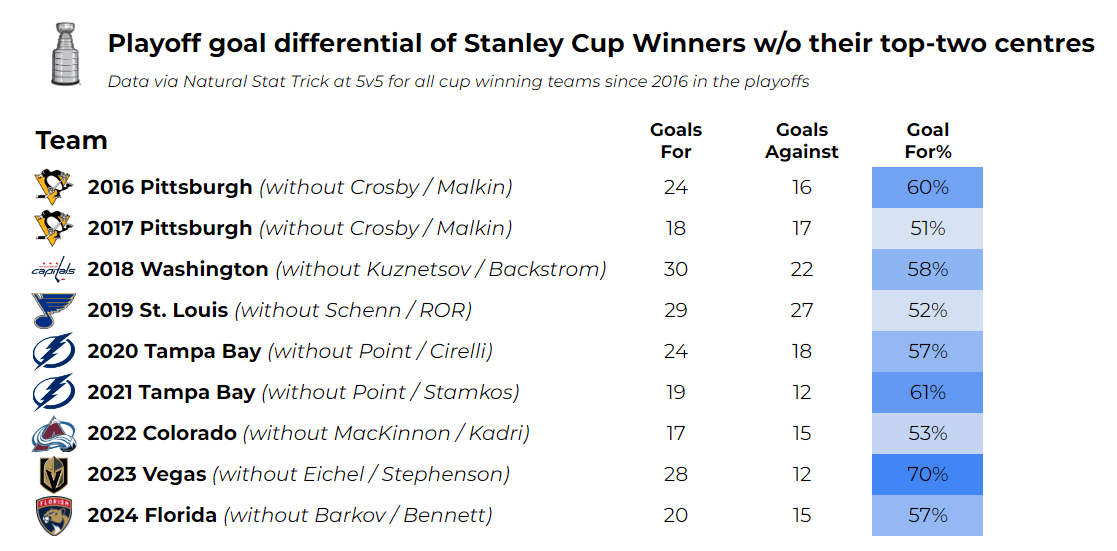Click the 61% Goal For cell
Viewport: 1117px width, 551px height.
927,393
